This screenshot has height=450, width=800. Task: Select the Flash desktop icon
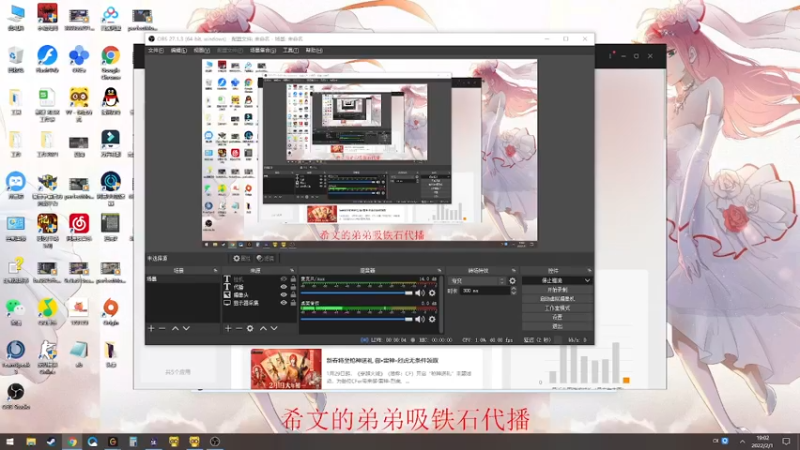pos(47,59)
